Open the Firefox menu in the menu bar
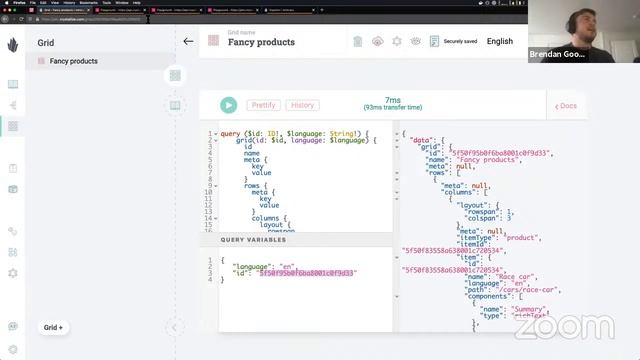 click(x=19, y=2)
